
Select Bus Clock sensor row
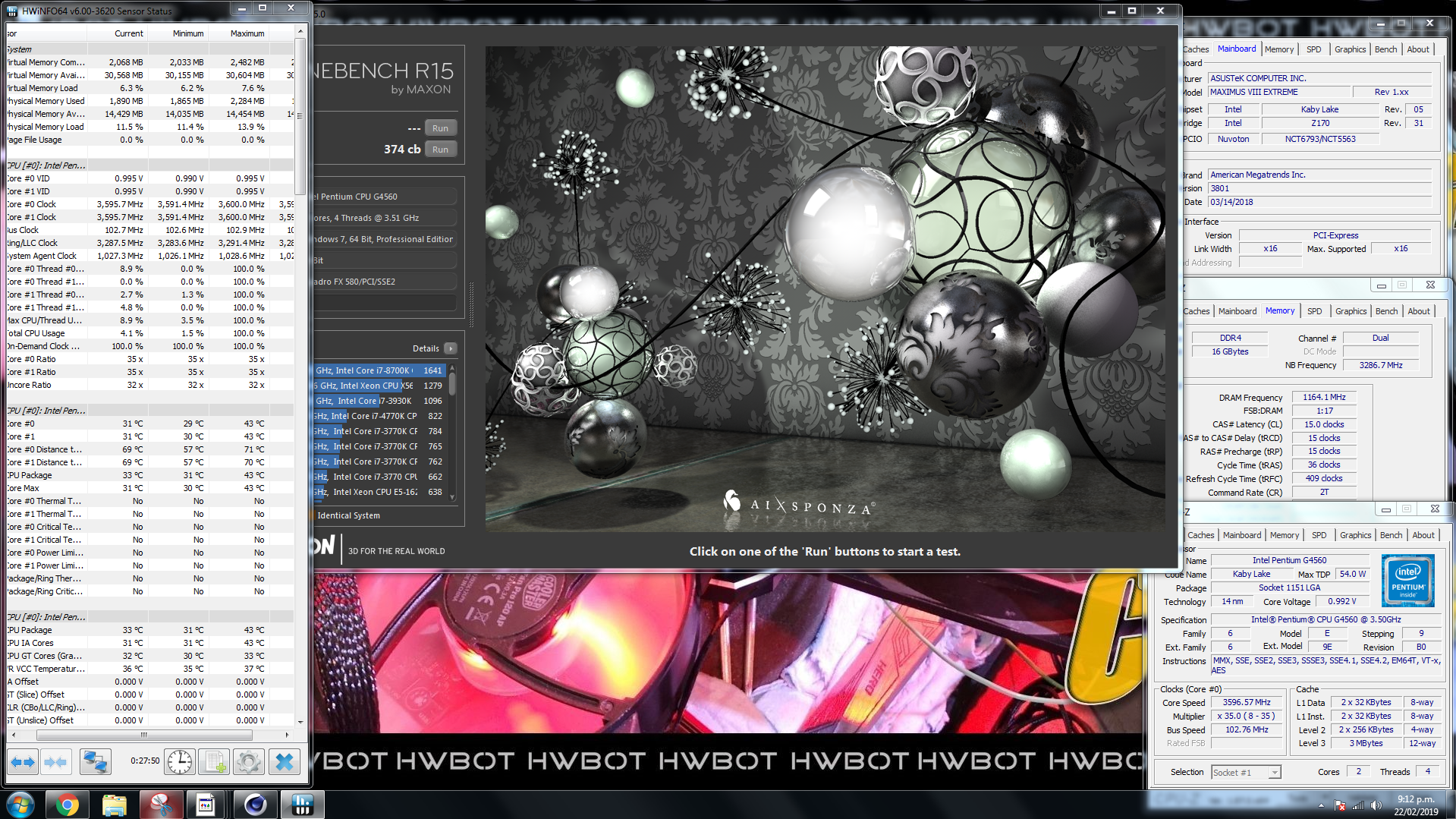click(150, 230)
